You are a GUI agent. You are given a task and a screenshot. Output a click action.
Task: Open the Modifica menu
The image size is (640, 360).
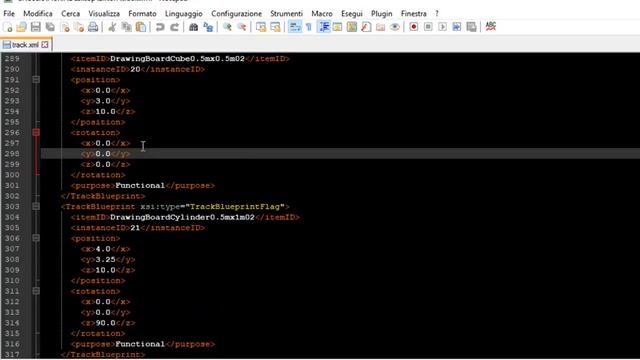click(x=38, y=13)
